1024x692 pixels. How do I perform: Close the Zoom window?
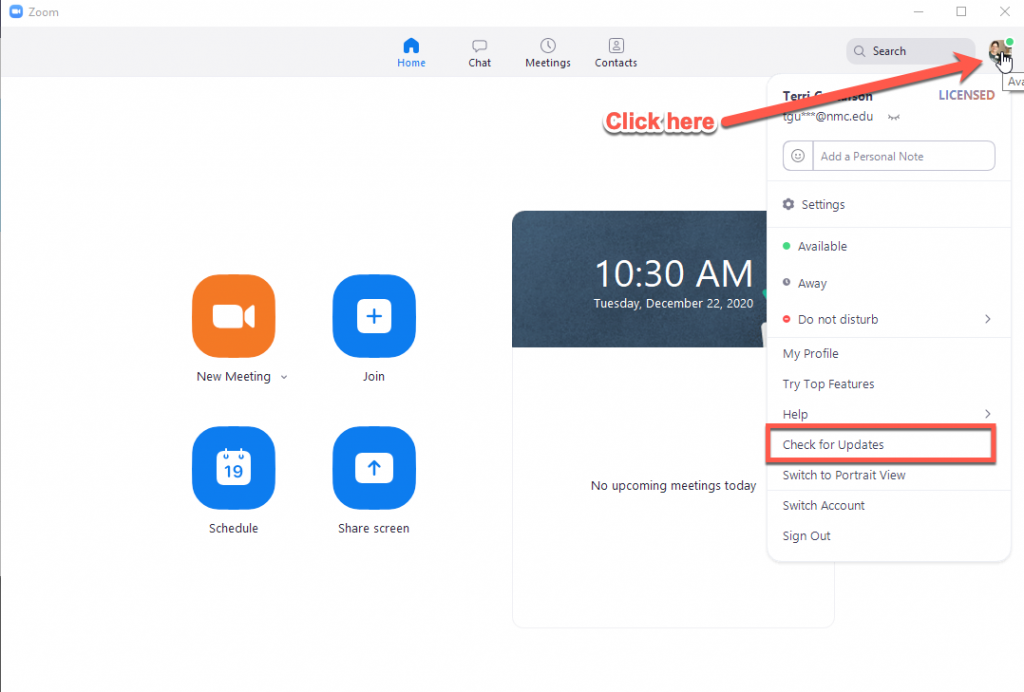1004,12
